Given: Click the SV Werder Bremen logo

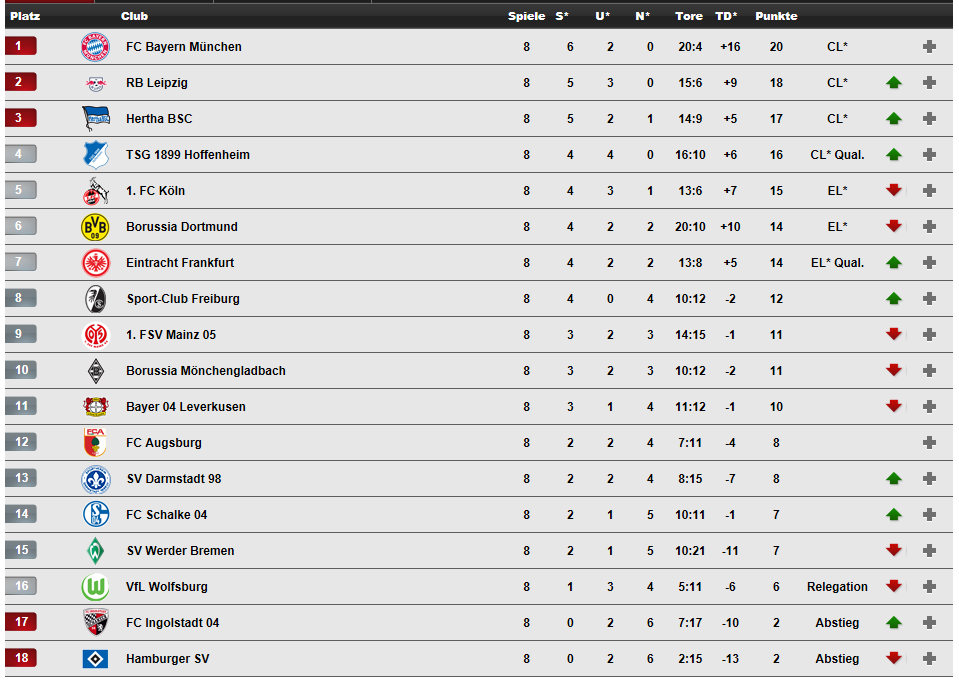Looking at the screenshot, I should click(x=95, y=551).
